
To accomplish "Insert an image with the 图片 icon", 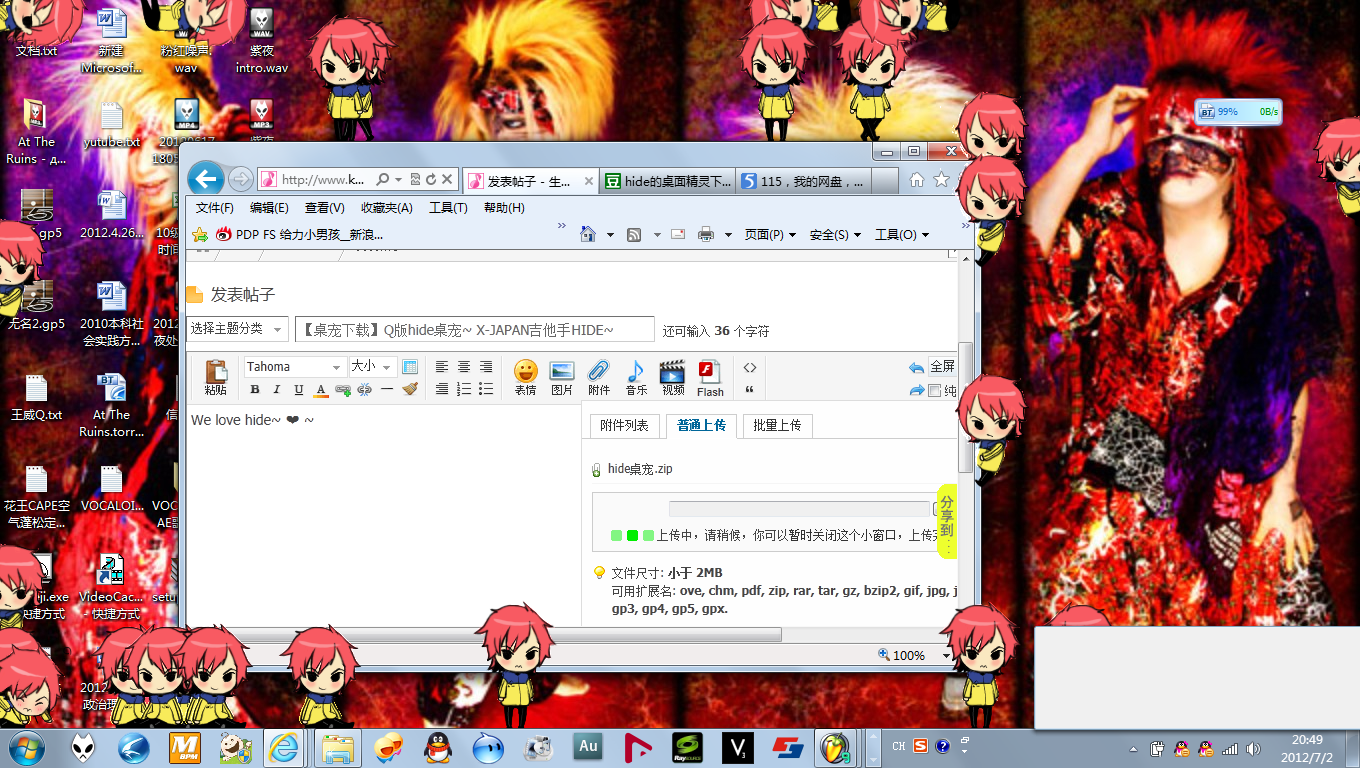I will click(x=562, y=378).
